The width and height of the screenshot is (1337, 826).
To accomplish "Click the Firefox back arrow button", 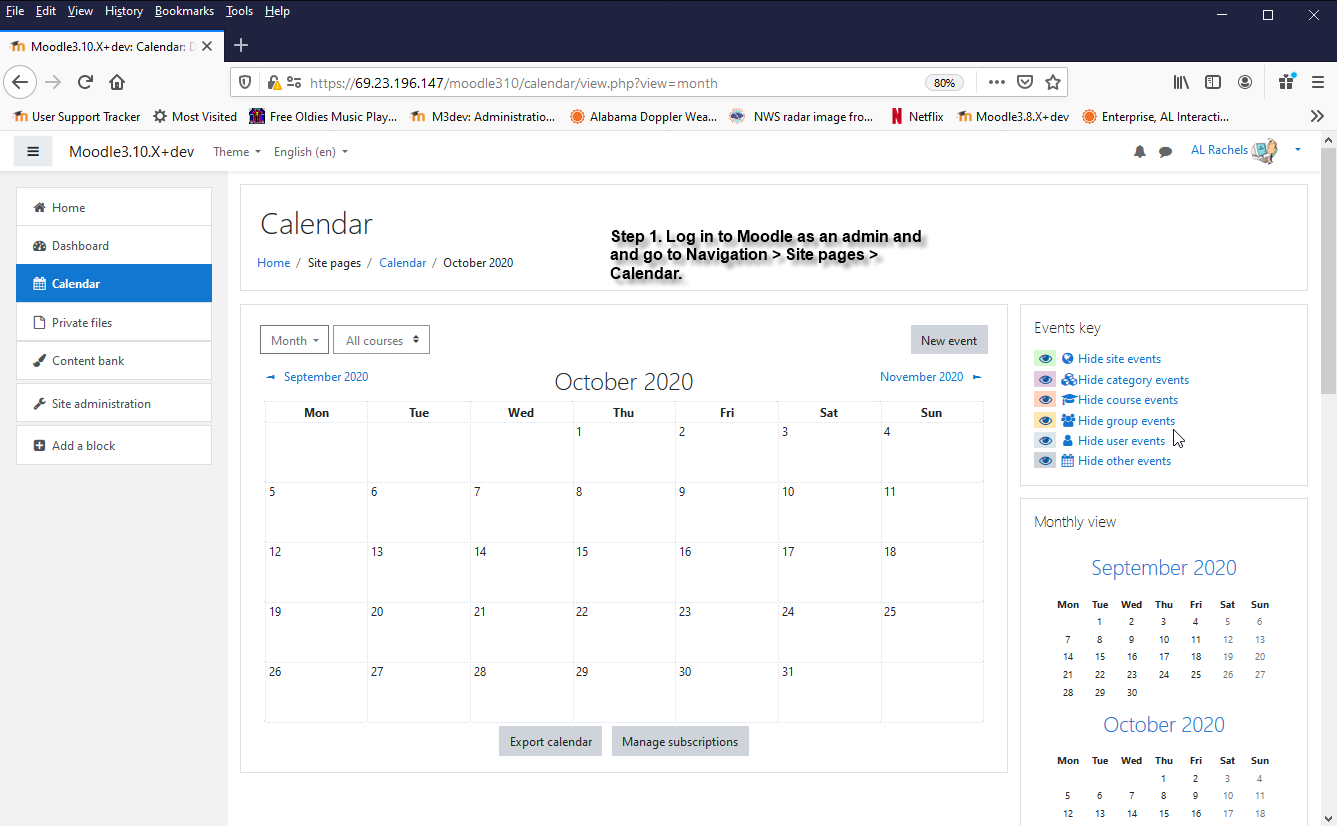I will 21,82.
